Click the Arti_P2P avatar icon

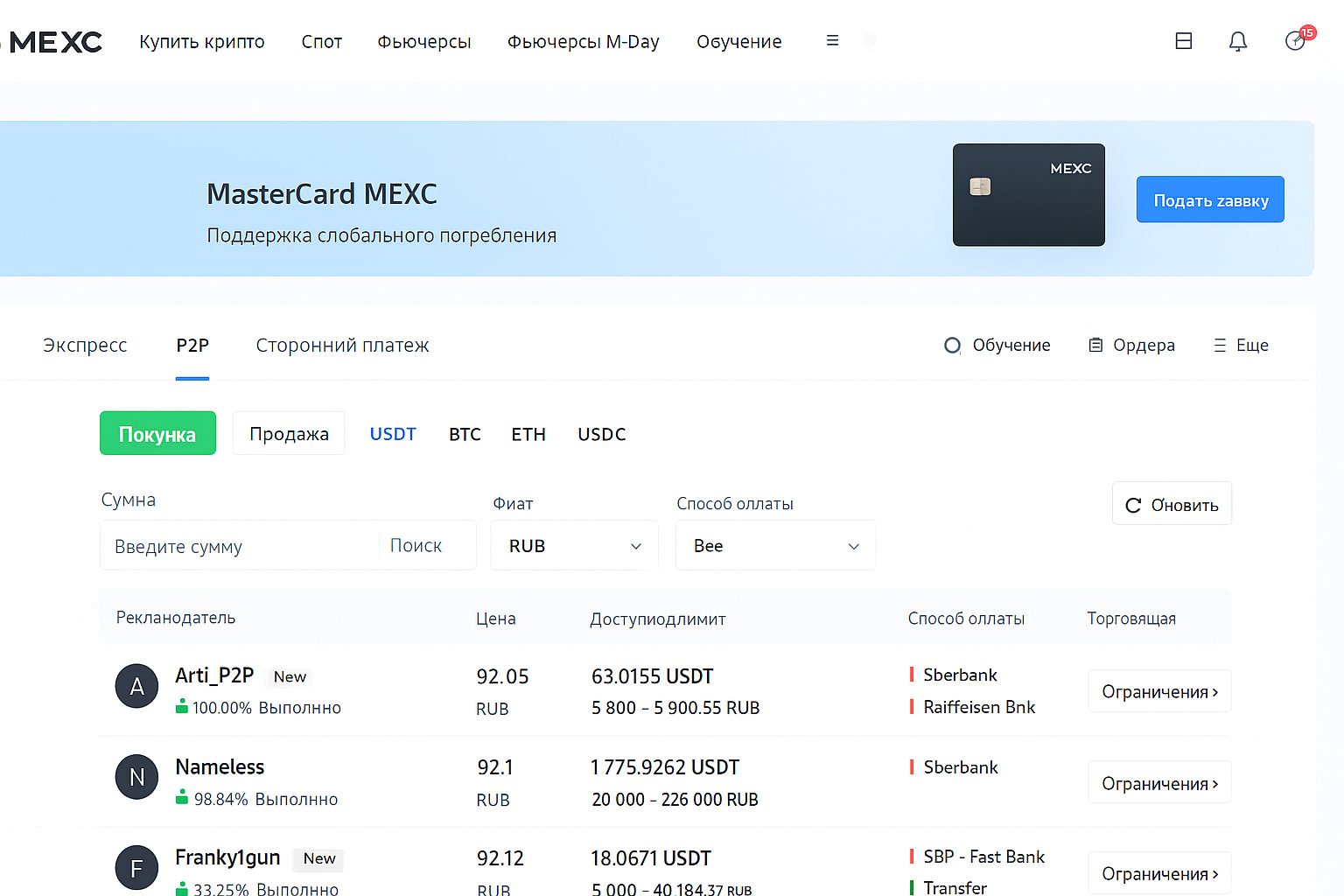point(136,687)
